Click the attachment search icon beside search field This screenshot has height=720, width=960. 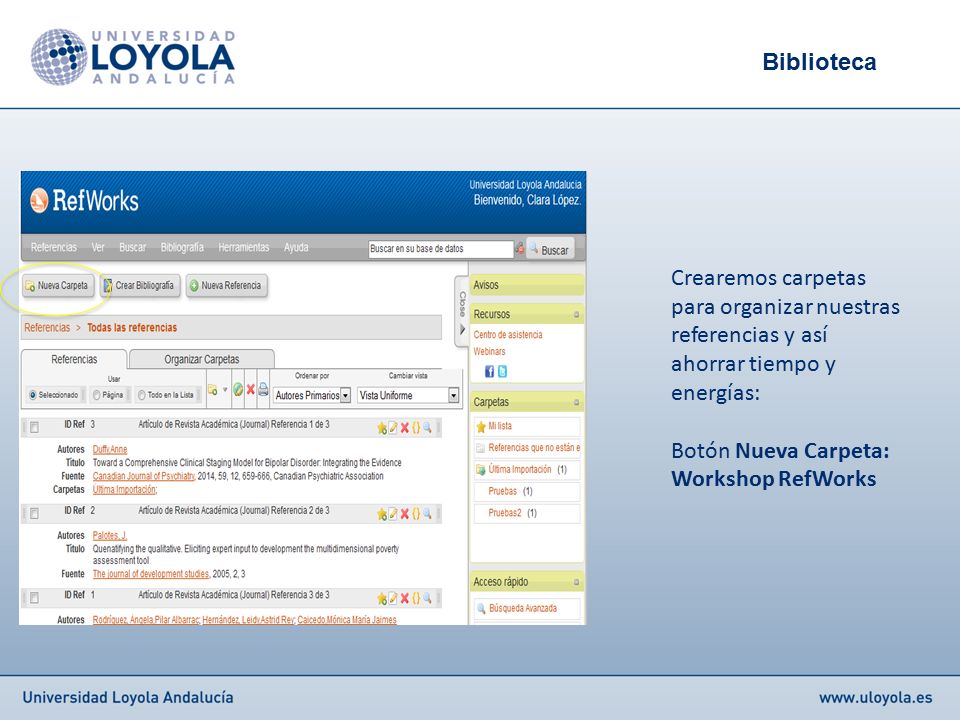click(519, 249)
